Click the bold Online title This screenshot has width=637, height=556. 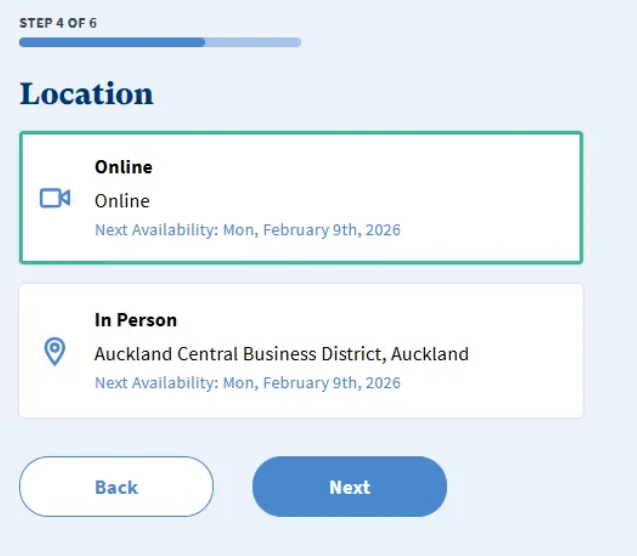[123, 167]
